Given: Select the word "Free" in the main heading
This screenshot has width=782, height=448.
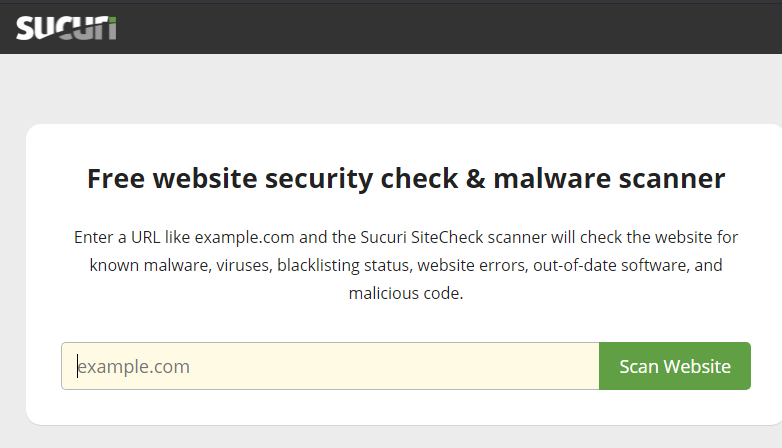Looking at the screenshot, I should (x=116, y=178).
